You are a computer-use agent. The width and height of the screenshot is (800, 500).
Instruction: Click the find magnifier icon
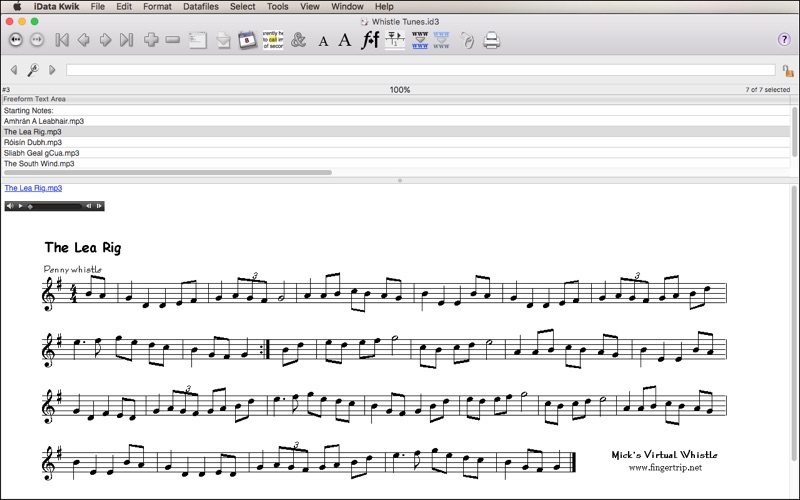(x=33, y=69)
